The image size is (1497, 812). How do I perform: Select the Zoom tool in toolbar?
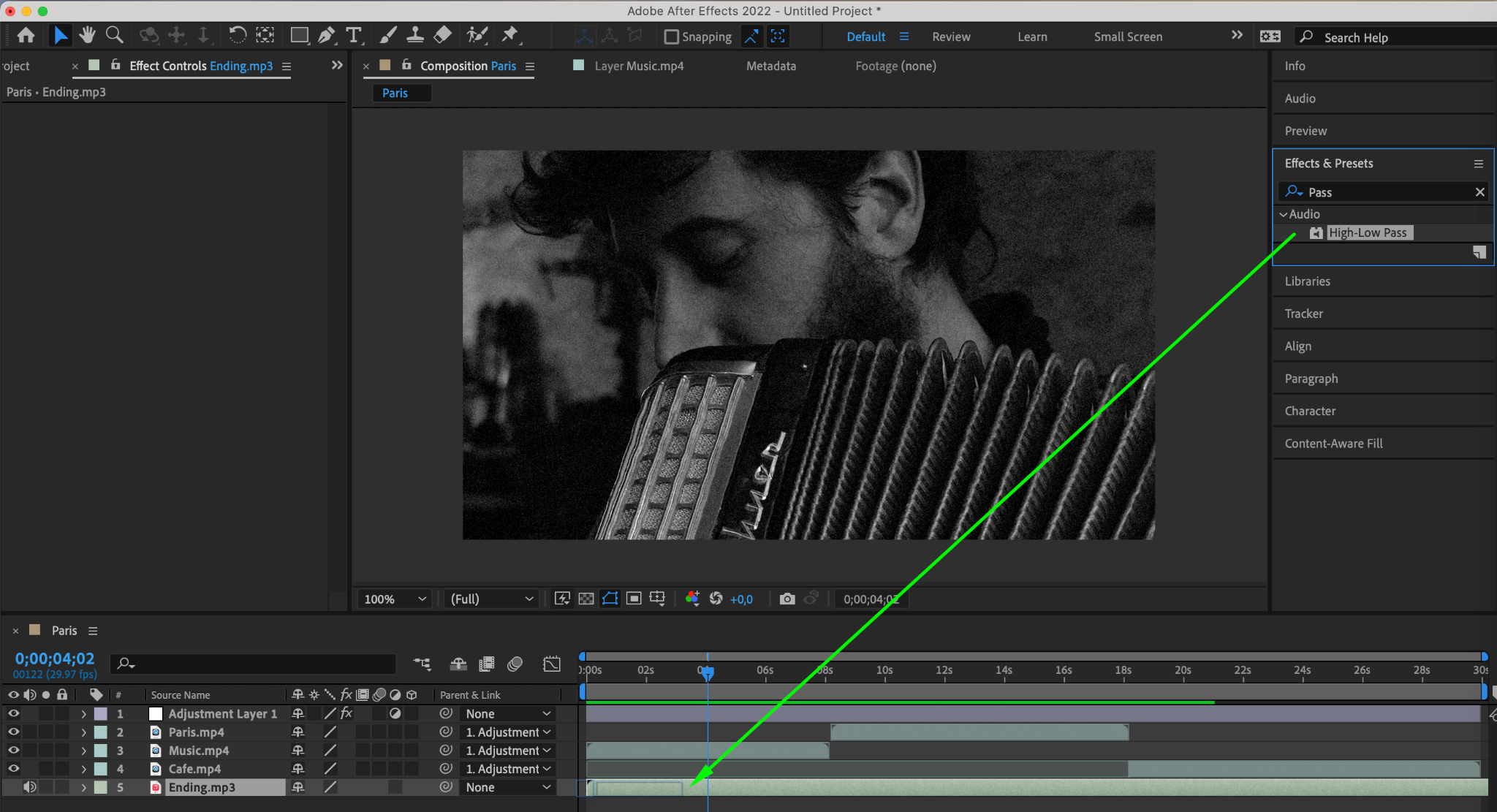click(x=114, y=35)
